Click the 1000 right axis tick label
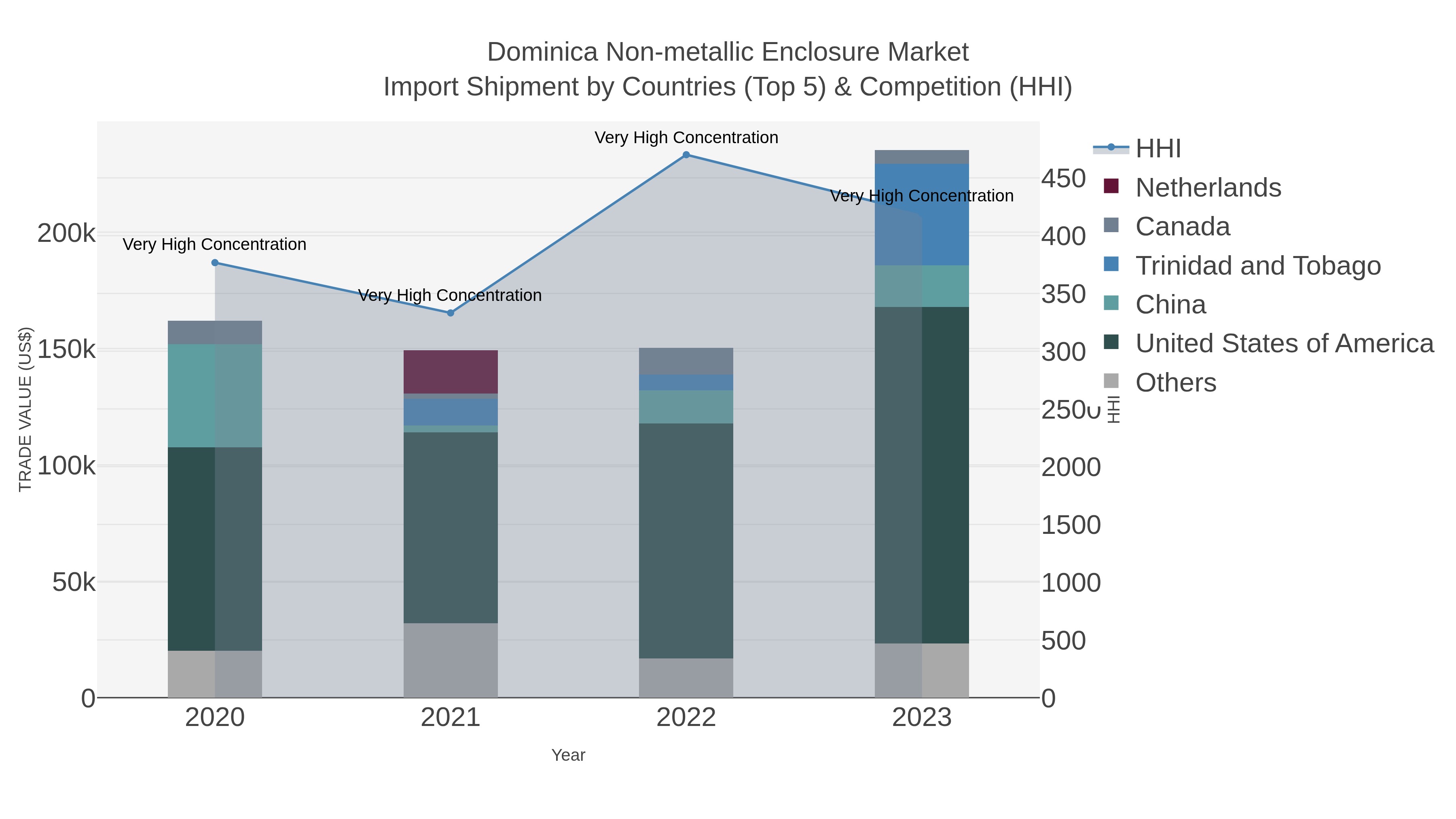The width and height of the screenshot is (1456, 819). 1071,583
